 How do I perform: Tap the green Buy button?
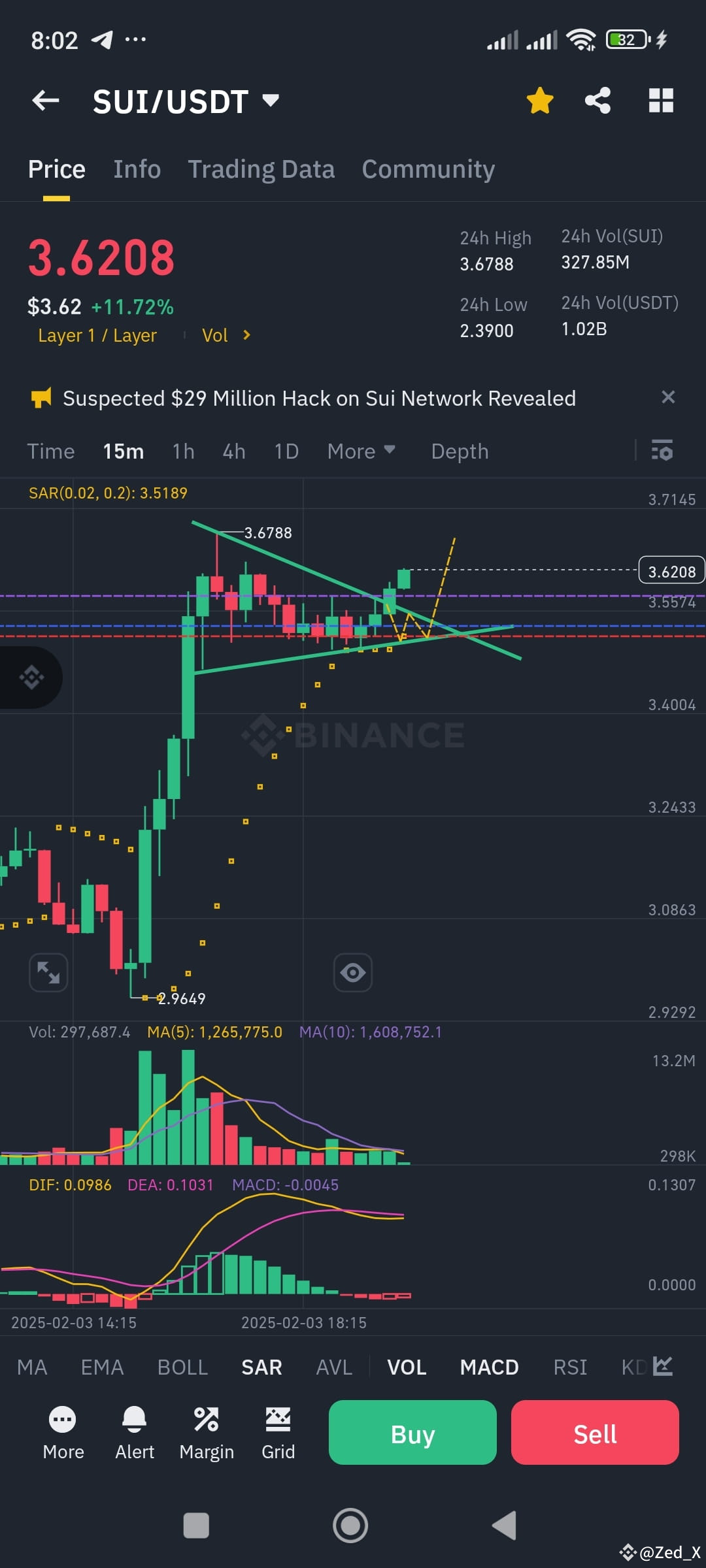pos(412,1432)
